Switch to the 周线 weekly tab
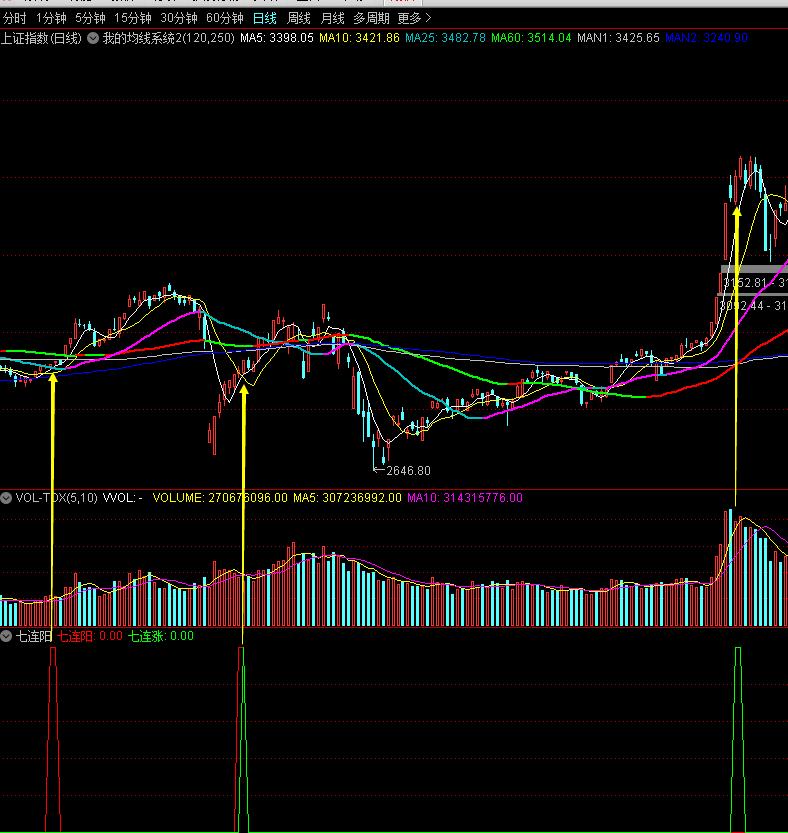The width and height of the screenshot is (788, 833). 299,19
